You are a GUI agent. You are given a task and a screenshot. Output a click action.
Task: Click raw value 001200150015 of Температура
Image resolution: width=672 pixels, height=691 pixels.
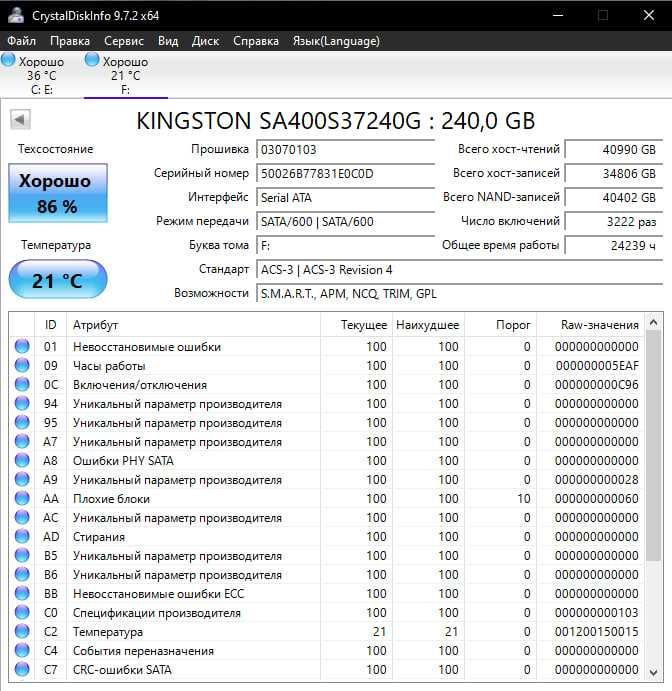[x=597, y=632]
